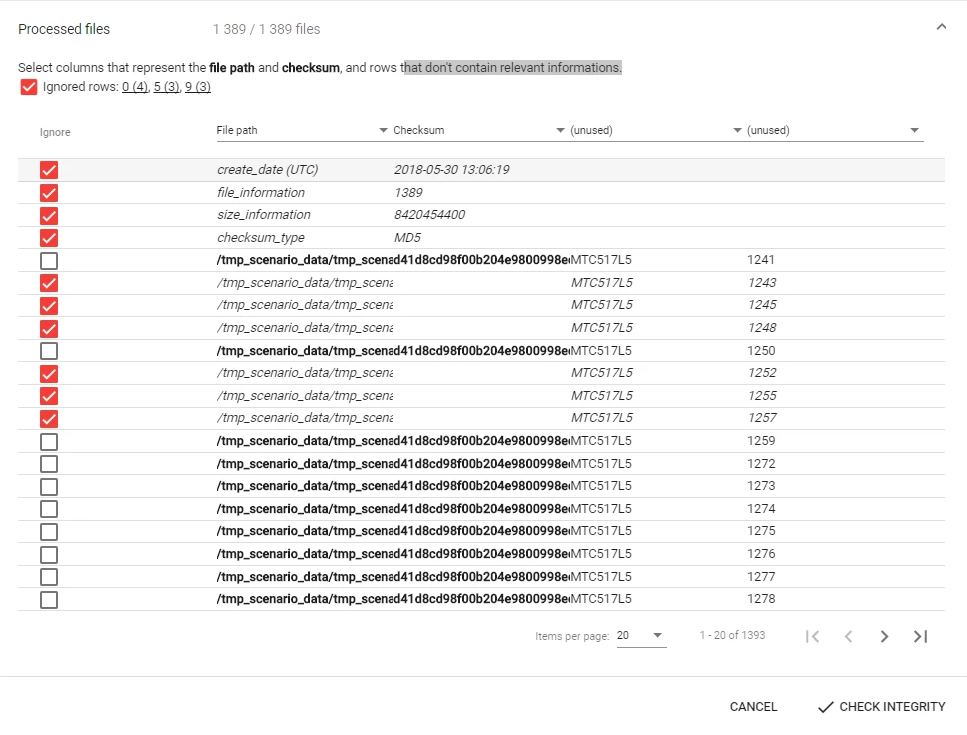Open ignored rows link 0 (4)
Viewport: 967px width, 735px height.
point(135,87)
